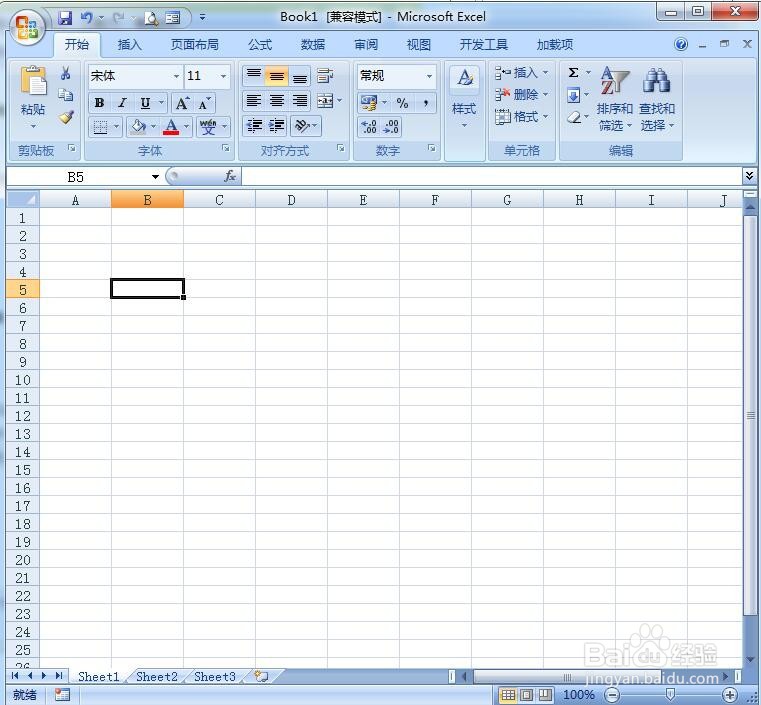Toggle Bold formatting
The height and width of the screenshot is (705, 761).
pos(99,103)
